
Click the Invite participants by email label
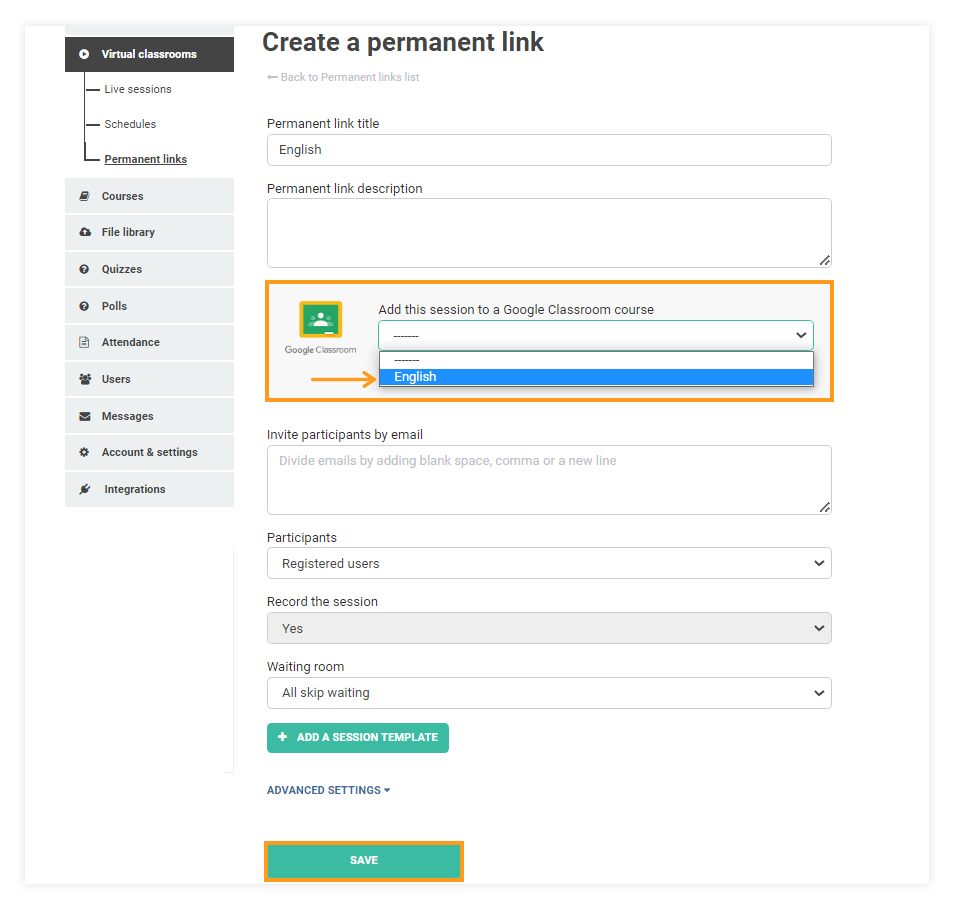pyautogui.click(x=345, y=434)
